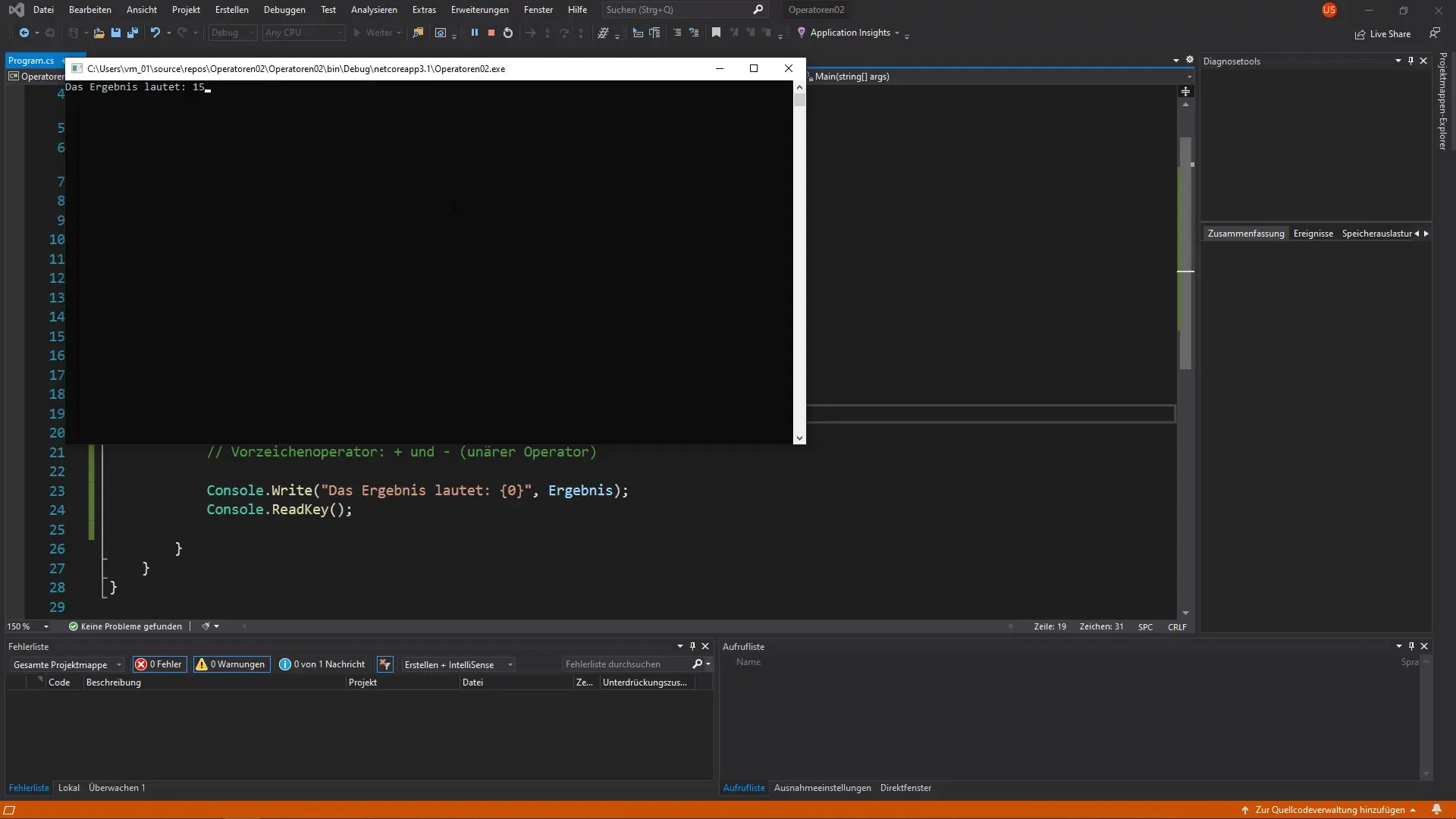This screenshot has height=819, width=1456.
Task: Switch to the Überwachen 1 tab
Action: (117, 788)
